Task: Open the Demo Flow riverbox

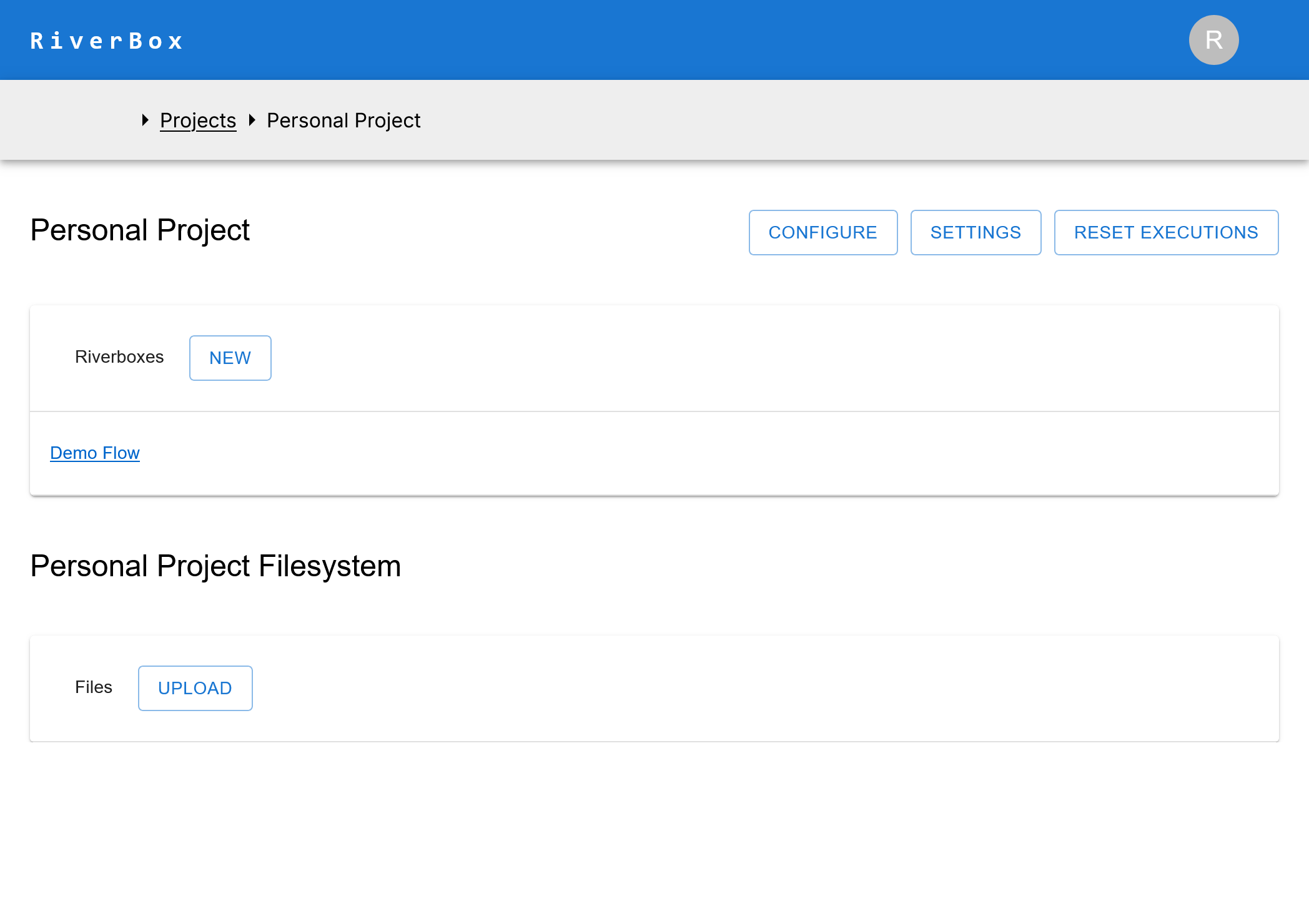Action: pos(94,453)
